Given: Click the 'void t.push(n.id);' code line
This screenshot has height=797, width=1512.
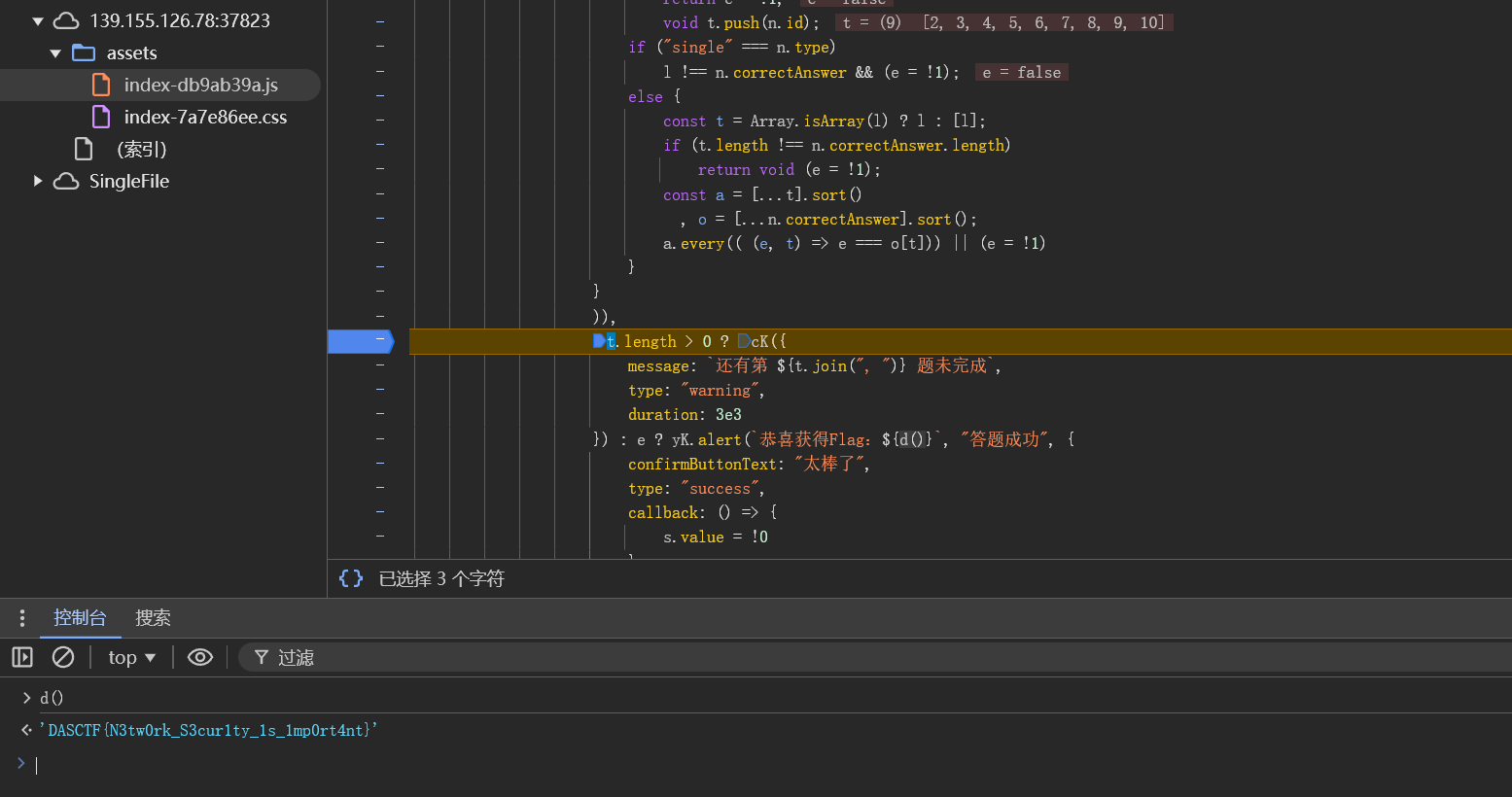Looking at the screenshot, I should (741, 22).
